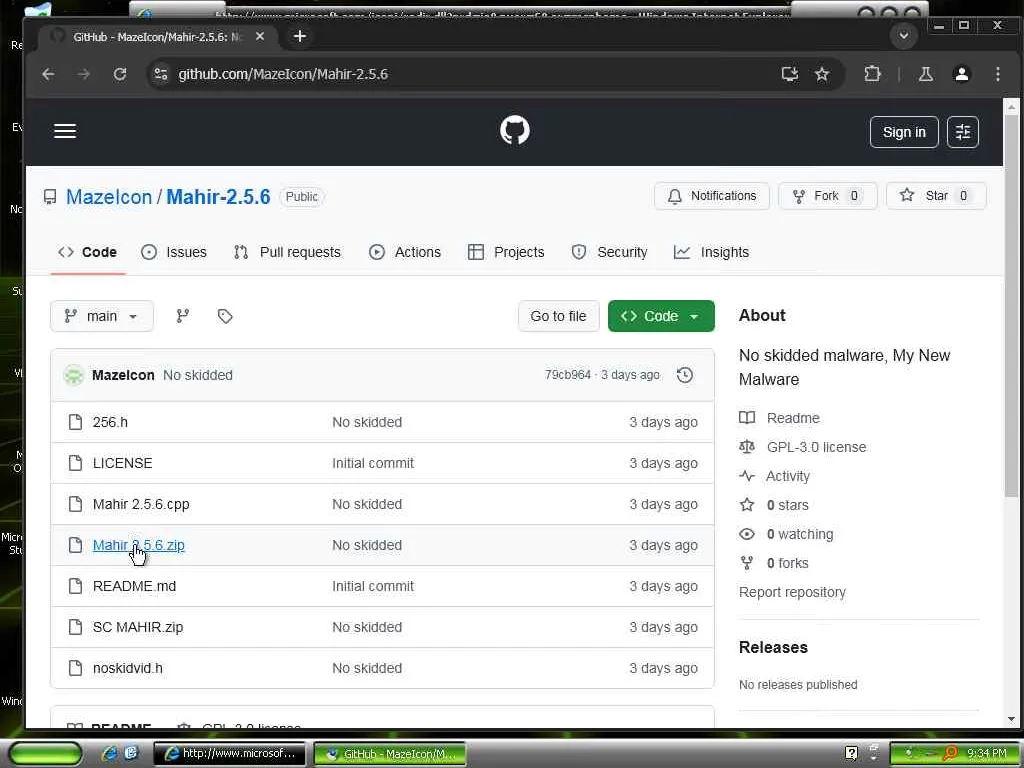1024x768 pixels.
Task: Switch to the Code tab
Action: coord(88,252)
